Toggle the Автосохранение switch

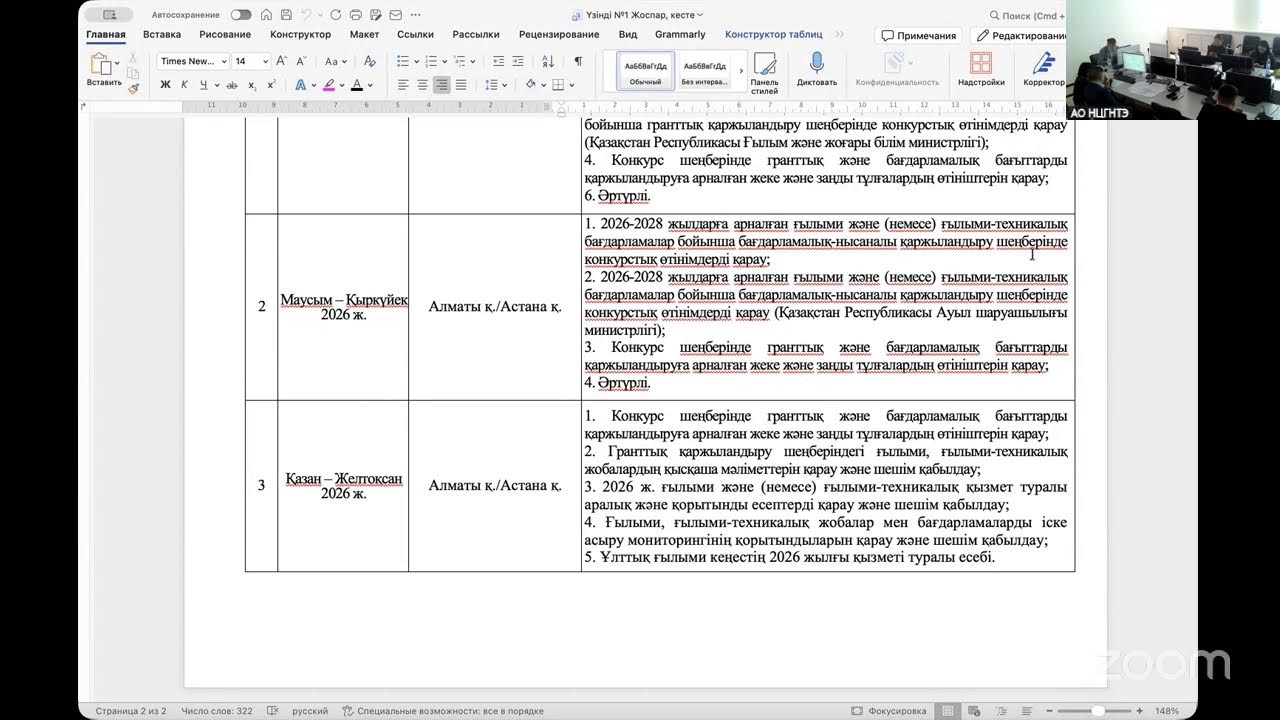241,15
